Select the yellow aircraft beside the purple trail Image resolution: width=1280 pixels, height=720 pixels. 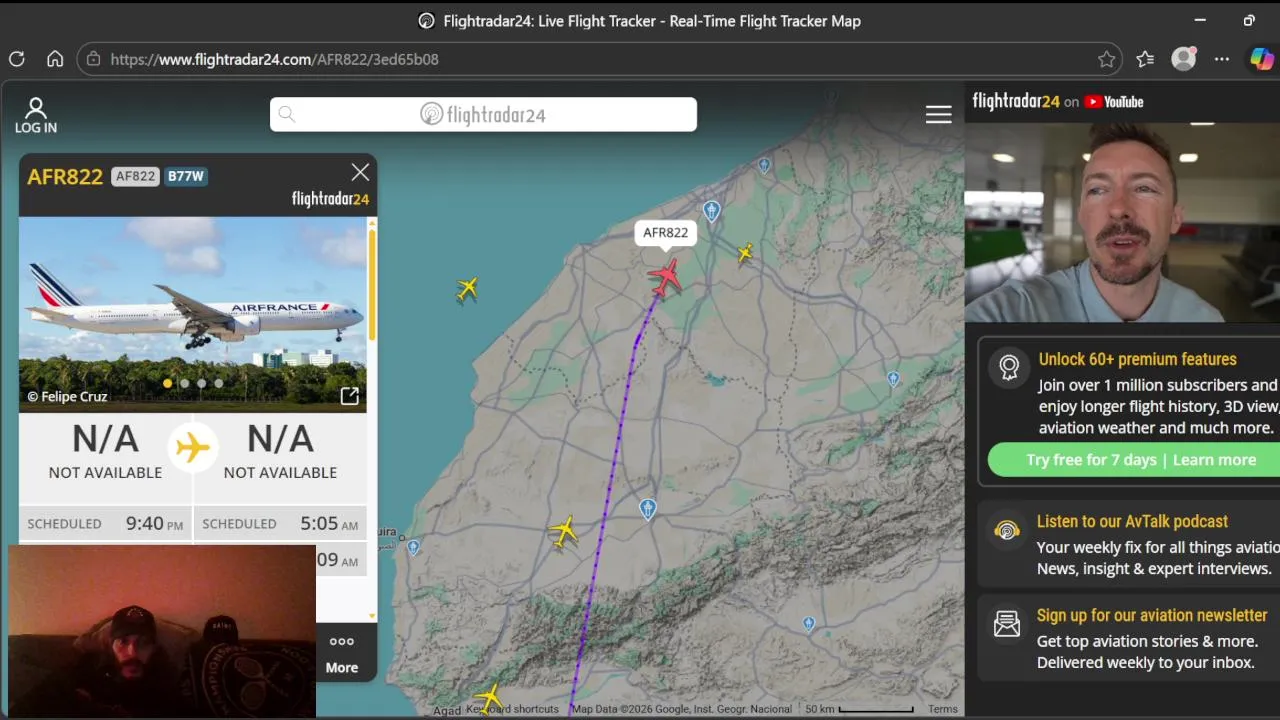click(564, 532)
